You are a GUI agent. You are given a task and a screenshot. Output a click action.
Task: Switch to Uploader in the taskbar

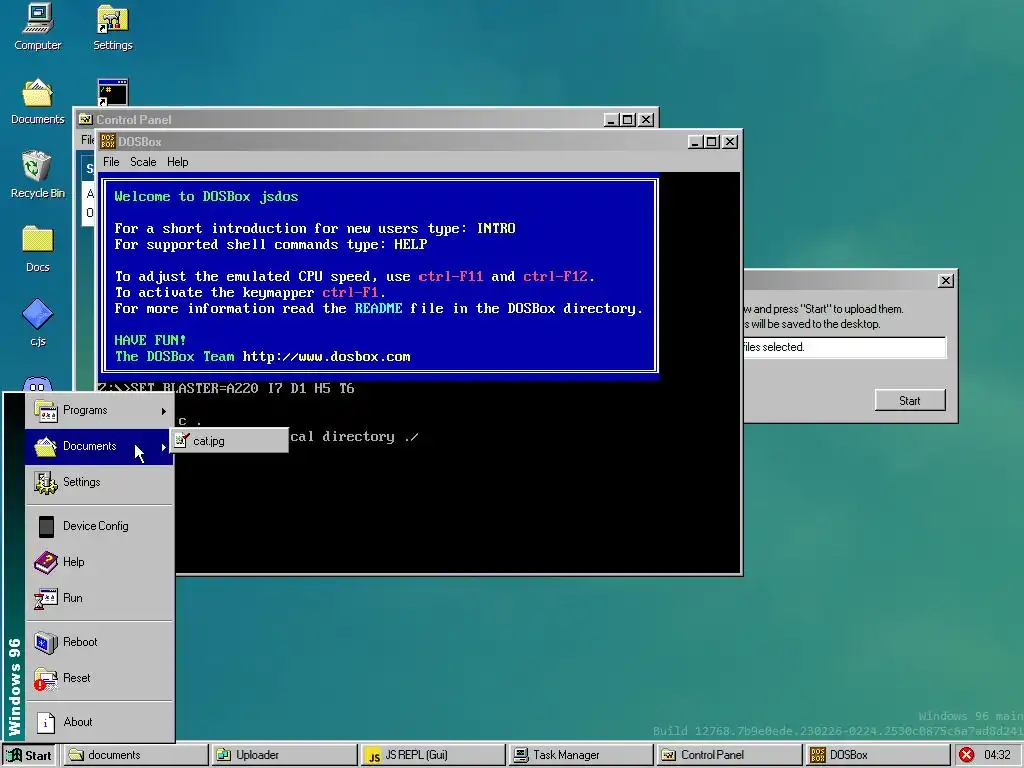(x=284, y=755)
